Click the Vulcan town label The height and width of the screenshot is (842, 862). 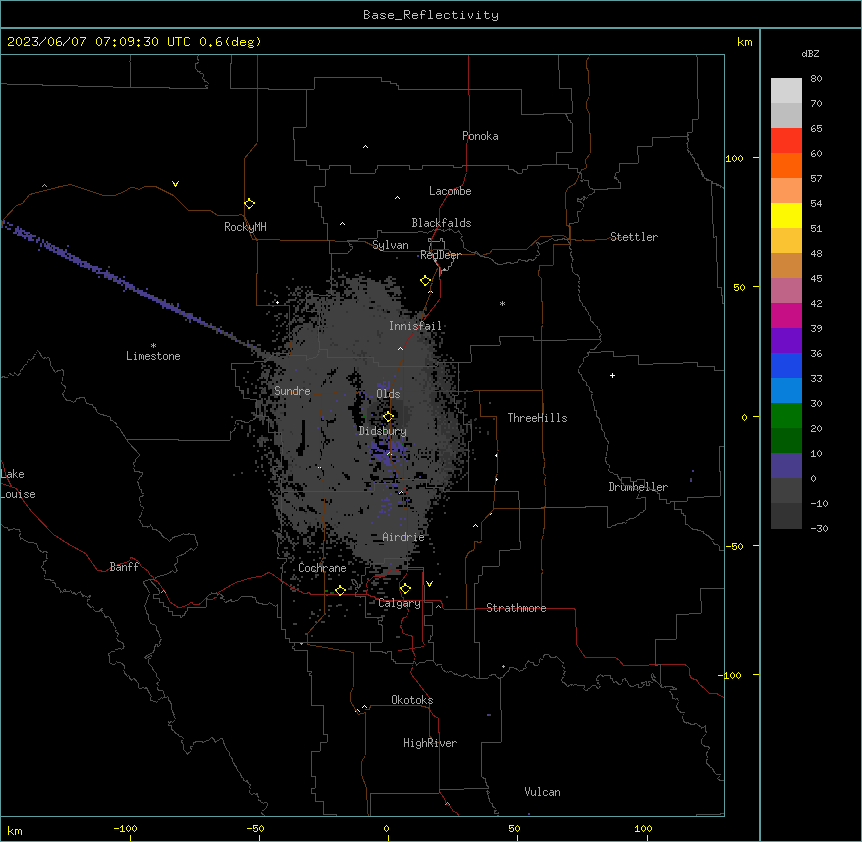[x=543, y=792]
